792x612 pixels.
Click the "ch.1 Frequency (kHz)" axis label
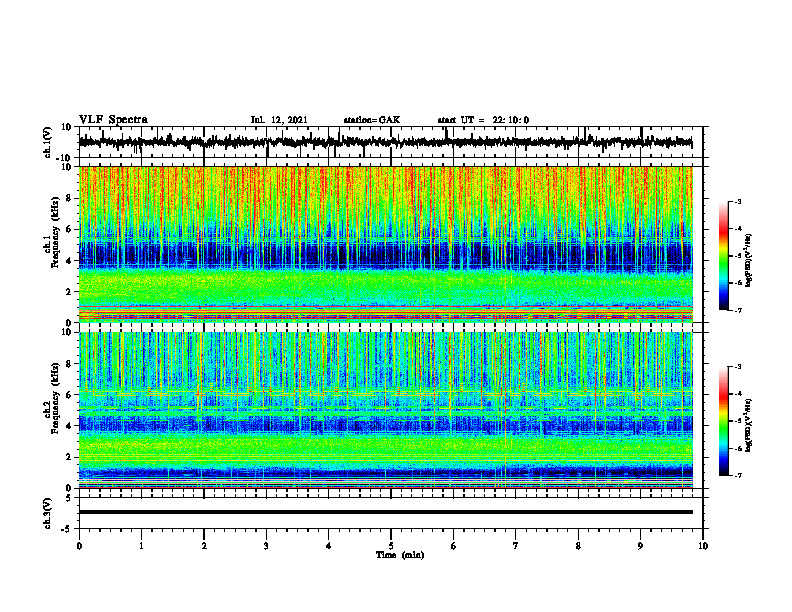click(51, 232)
